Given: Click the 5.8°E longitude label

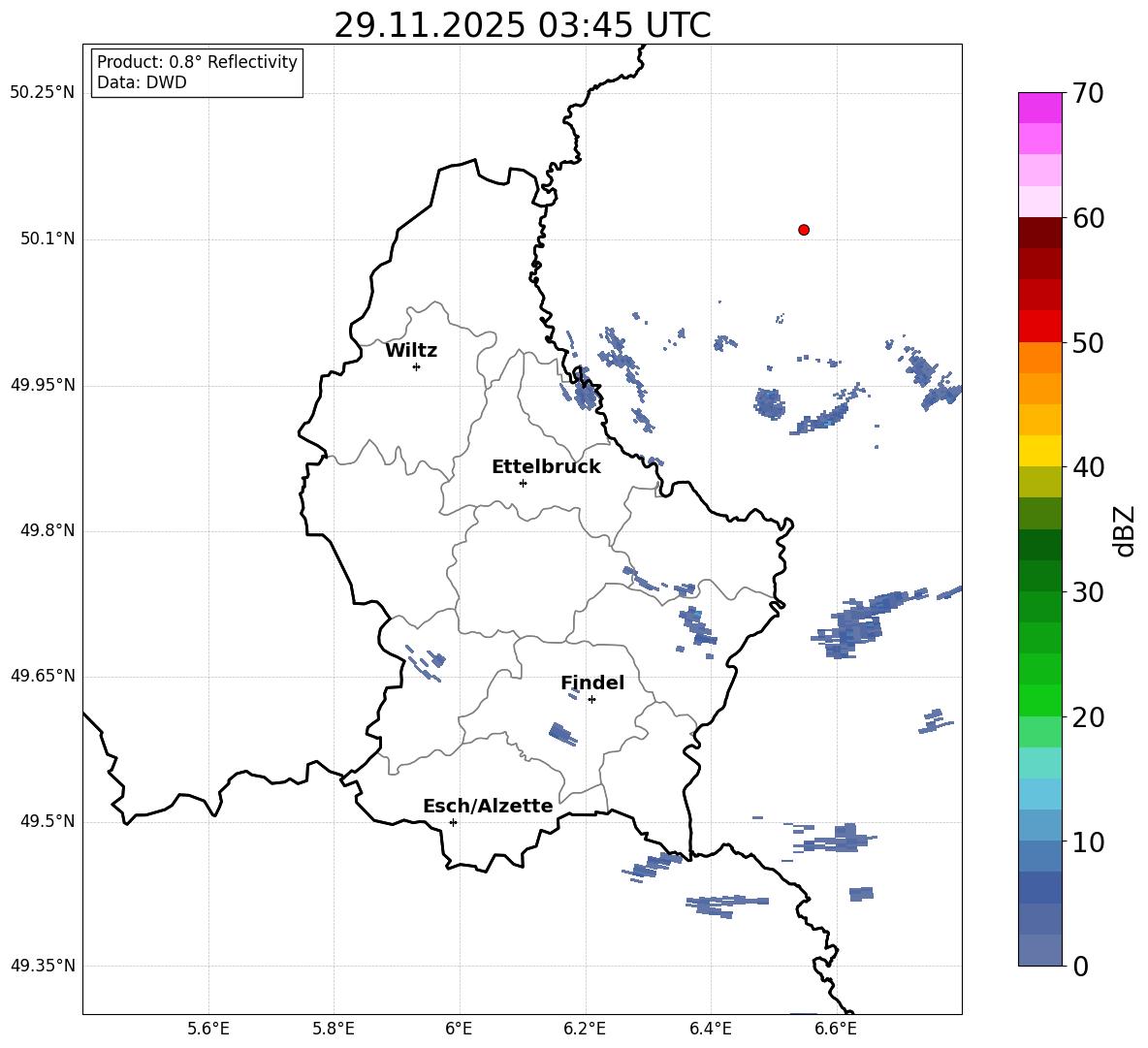Looking at the screenshot, I should pos(334,1029).
